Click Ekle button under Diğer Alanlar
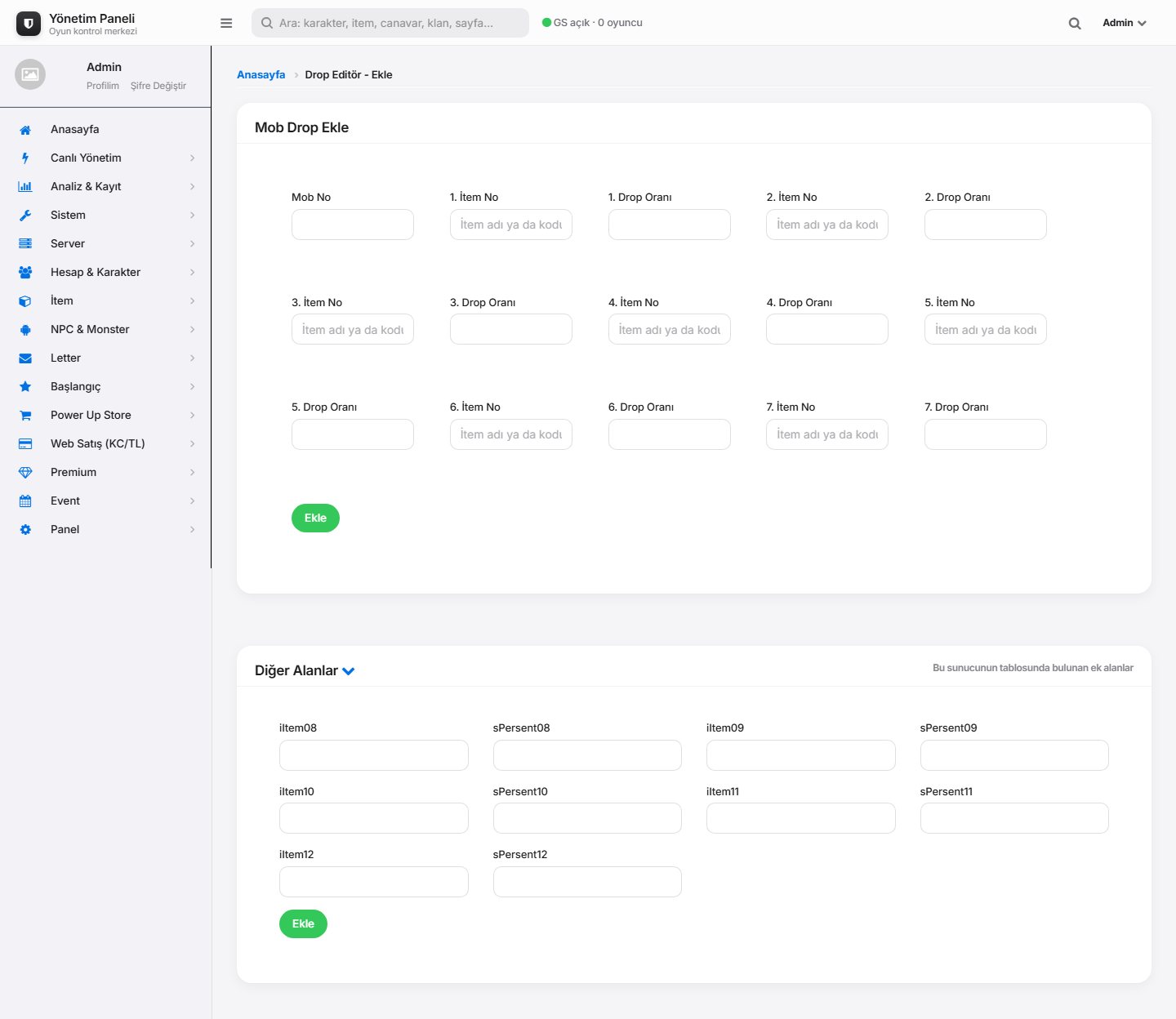1176x1019 pixels. pos(303,924)
